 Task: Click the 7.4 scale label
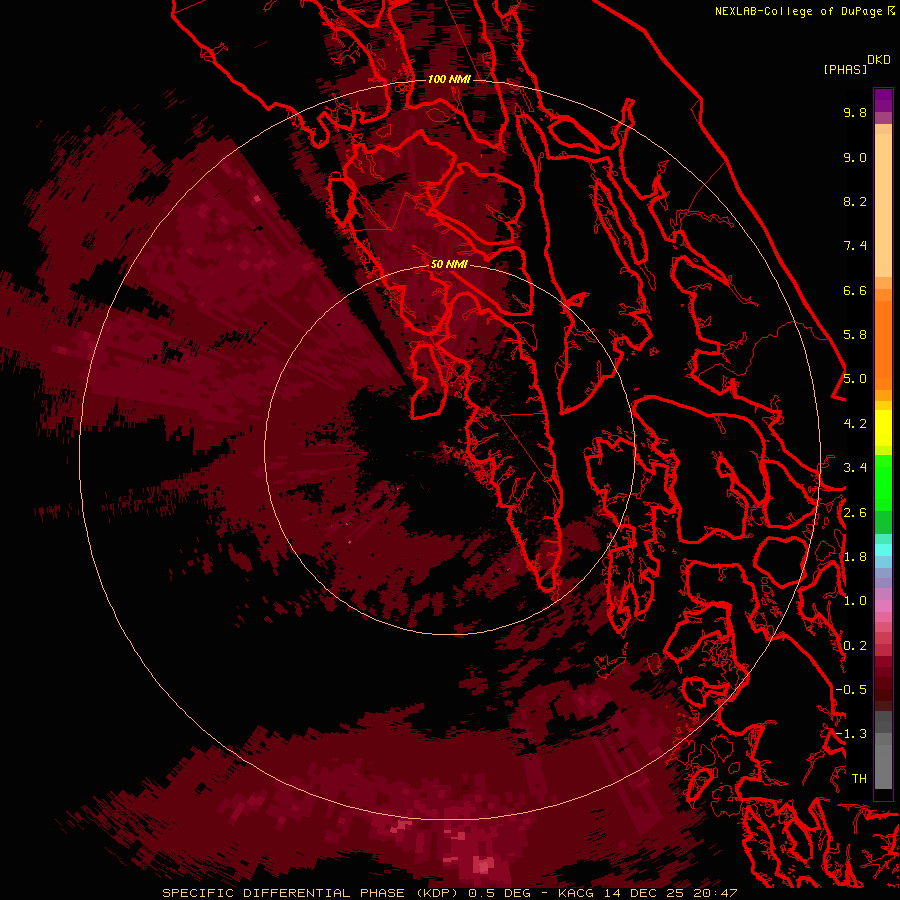click(x=855, y=246)
